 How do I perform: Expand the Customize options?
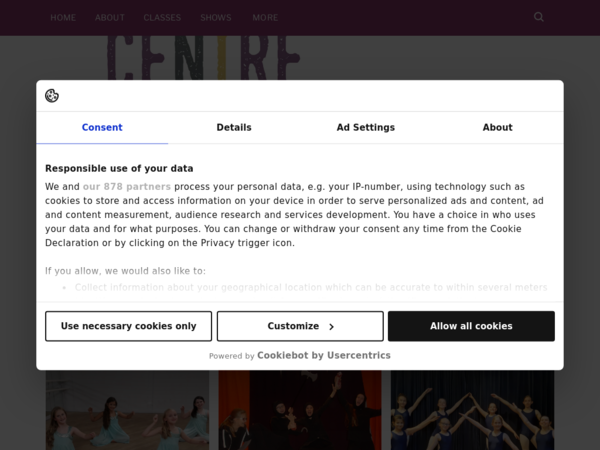tap(300, 326)
